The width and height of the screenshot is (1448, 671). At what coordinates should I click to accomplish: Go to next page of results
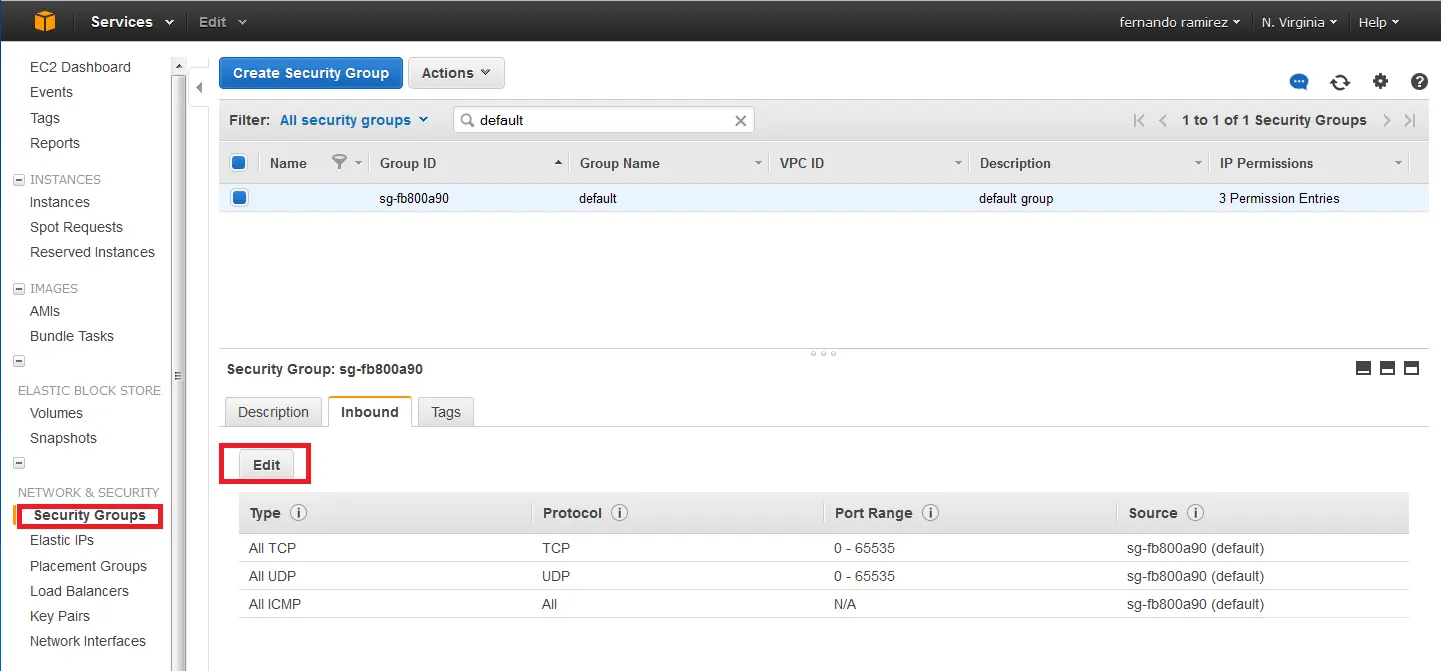pyautogui.click(x=1387, y=120)
